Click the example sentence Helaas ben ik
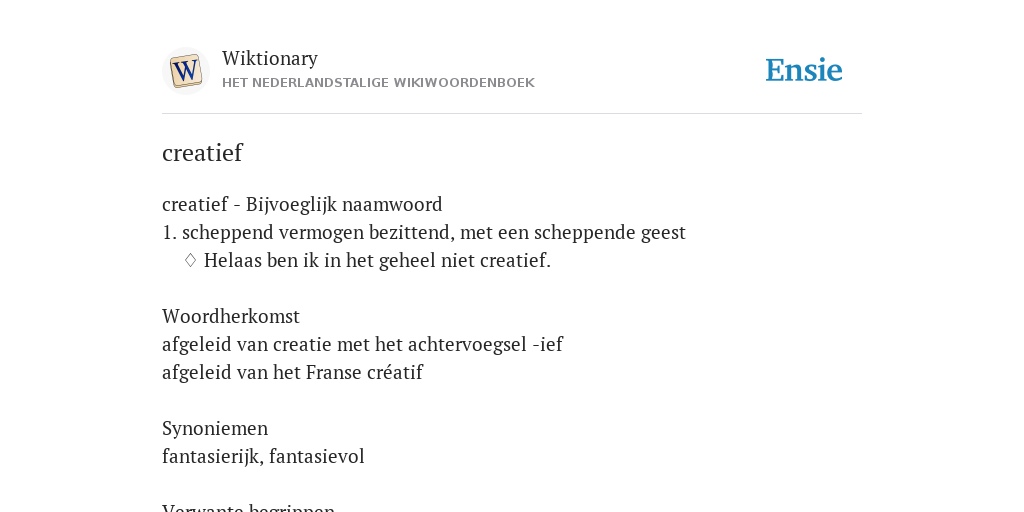This screenshot has width=1024, height=512. [x=377, y=260]
